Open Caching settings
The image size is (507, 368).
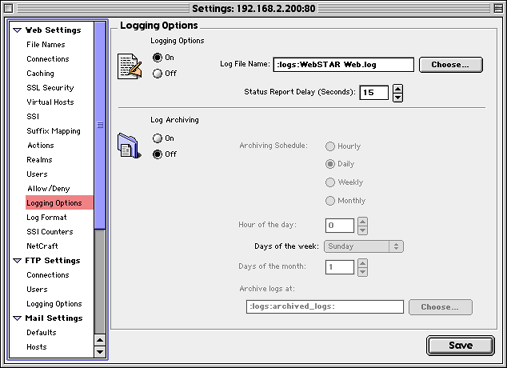coord(40,73)
